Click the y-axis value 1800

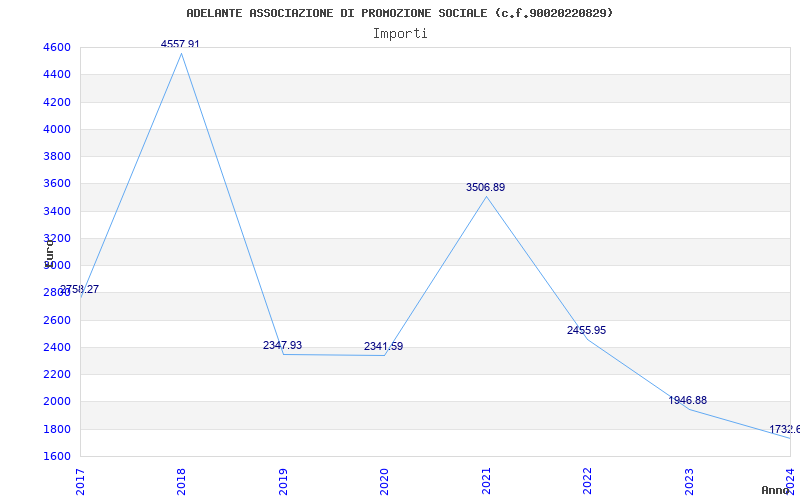(x=57, y=429)
